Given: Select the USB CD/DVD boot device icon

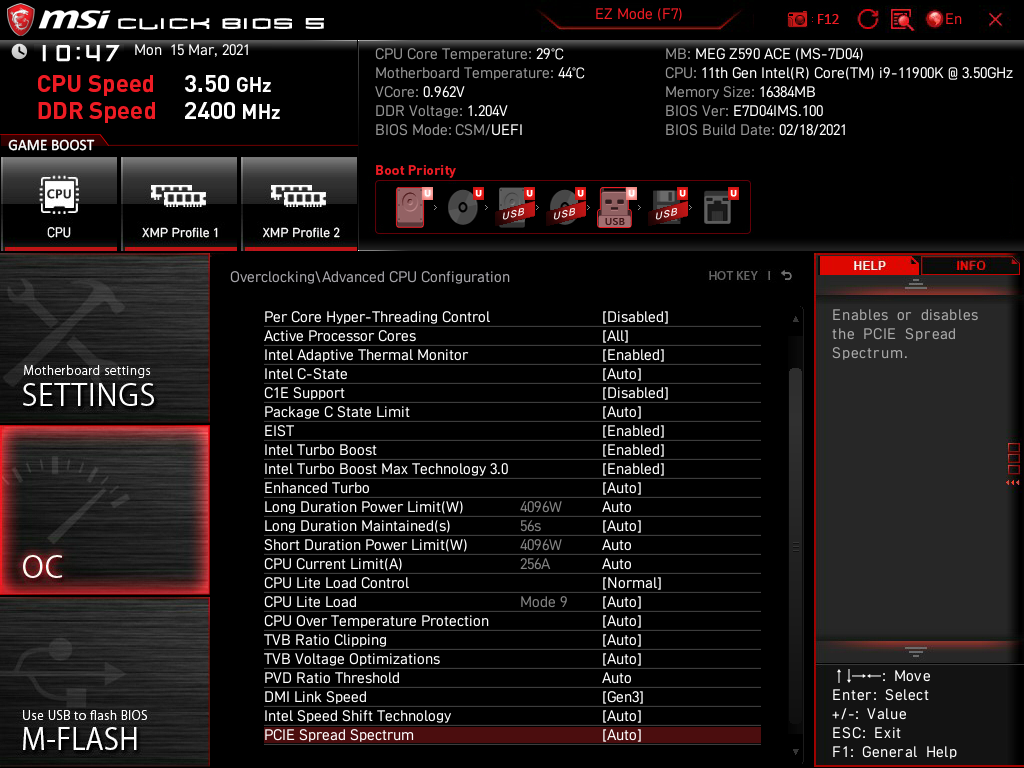Looking at the screenshot, I should tap(566, 207).
